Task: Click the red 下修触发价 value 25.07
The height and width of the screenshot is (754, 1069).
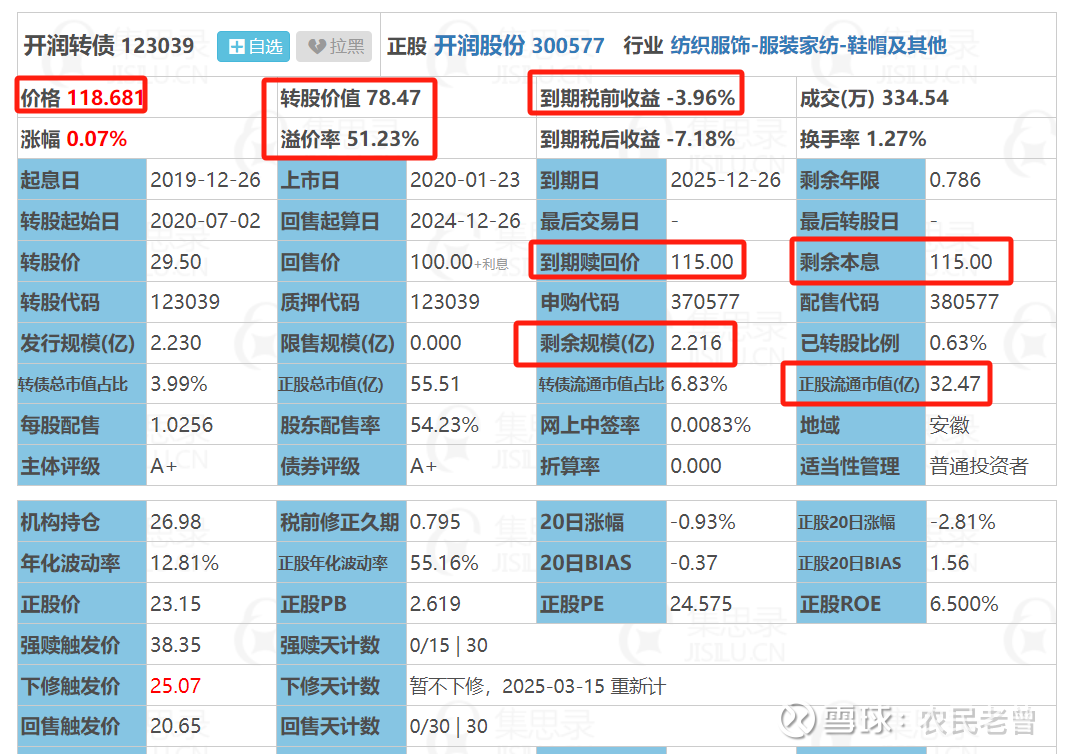Action: coord(175,685)
